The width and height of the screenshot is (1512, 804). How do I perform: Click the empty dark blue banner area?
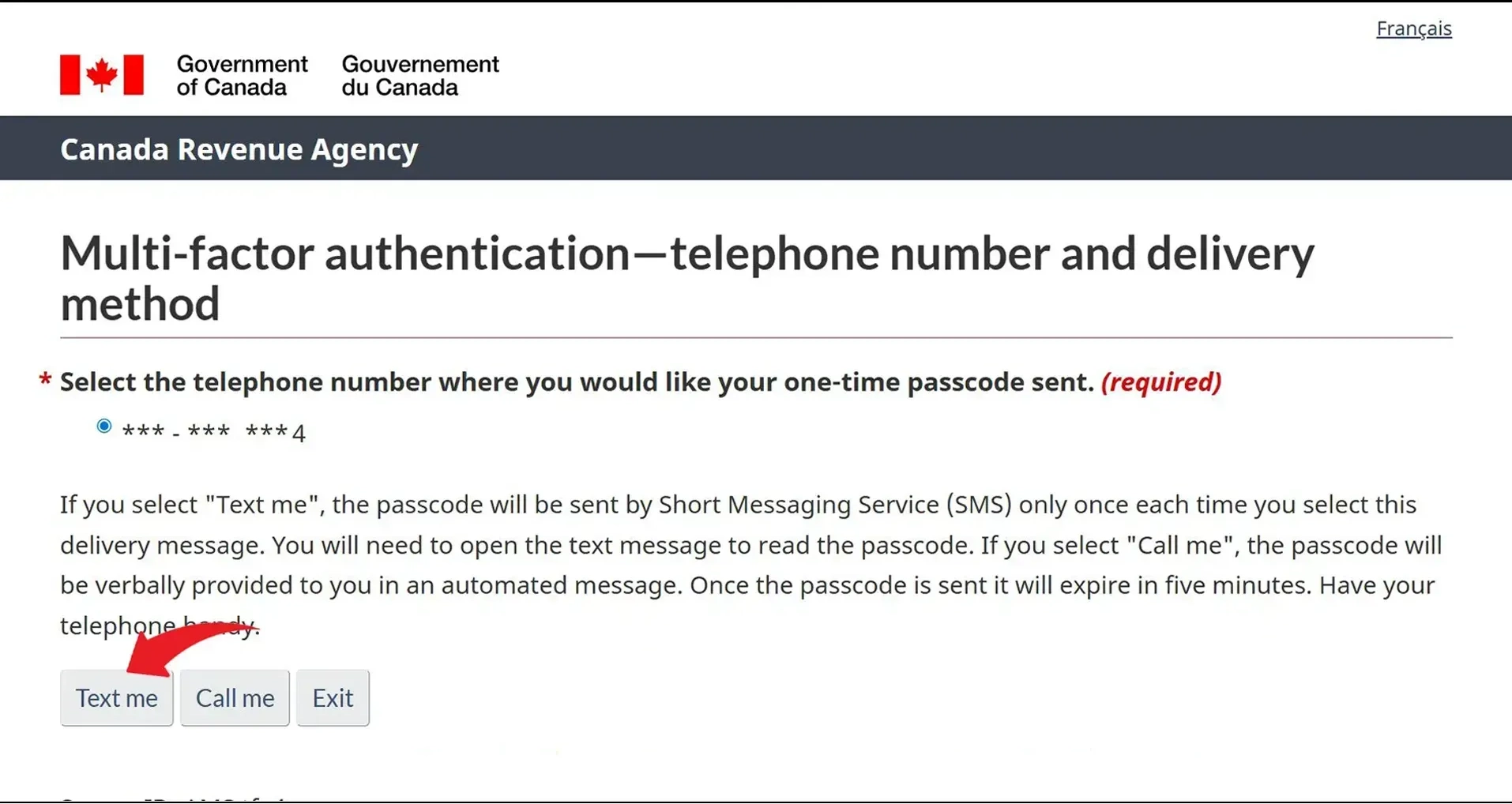[x=948, y=148]
